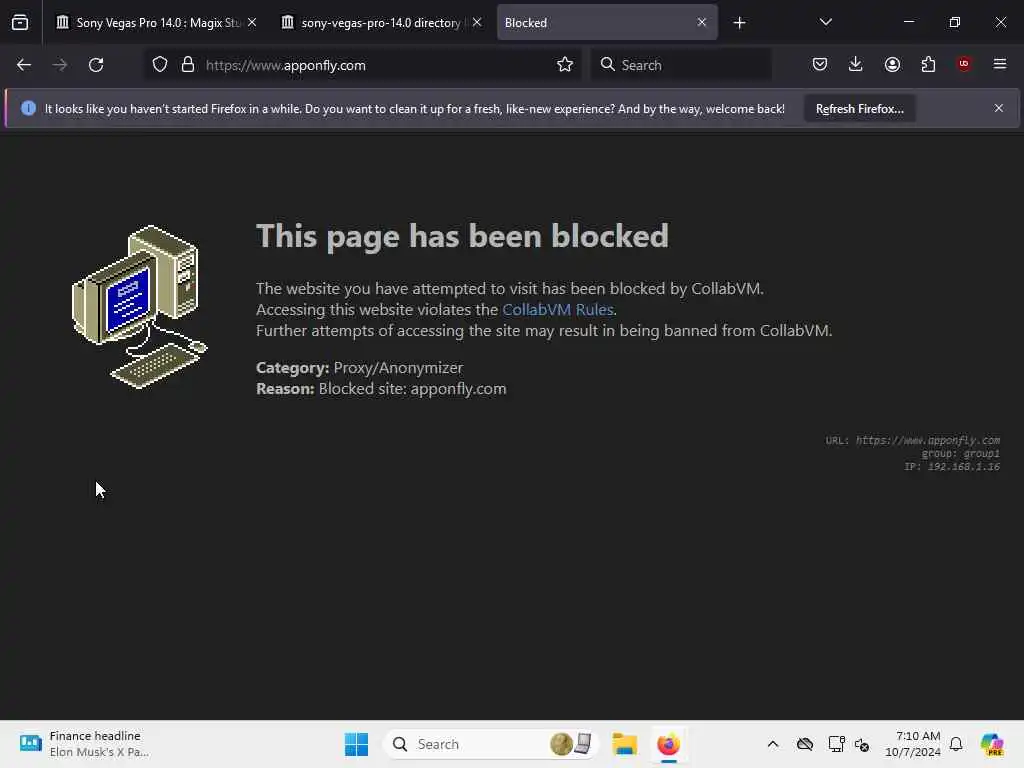Screen dimensions: 1024x768
Task: Open tracking protection shield icon
Action: [160, 65]
